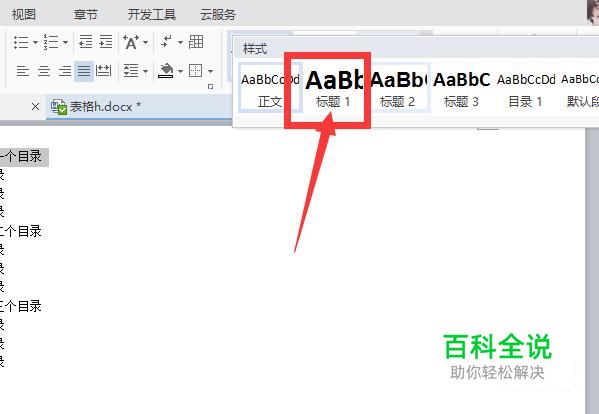Align text to the left
The width and height of the screenshot is (599, 414).
23,71
